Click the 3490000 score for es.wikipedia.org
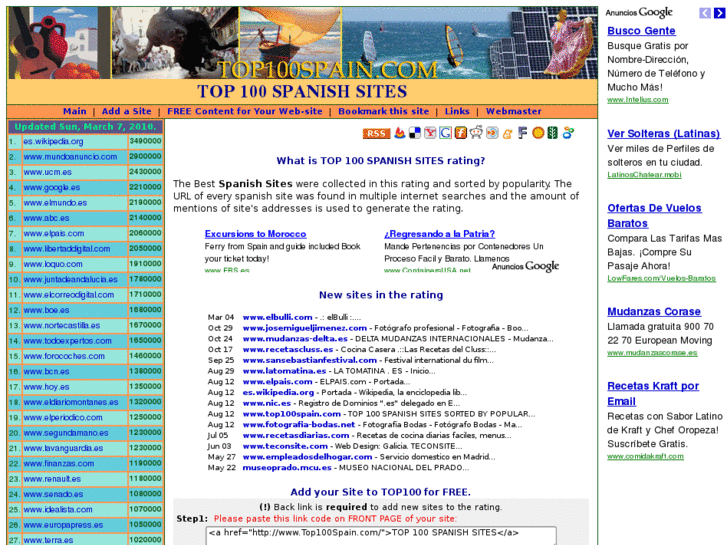 (x=145, y=141)
